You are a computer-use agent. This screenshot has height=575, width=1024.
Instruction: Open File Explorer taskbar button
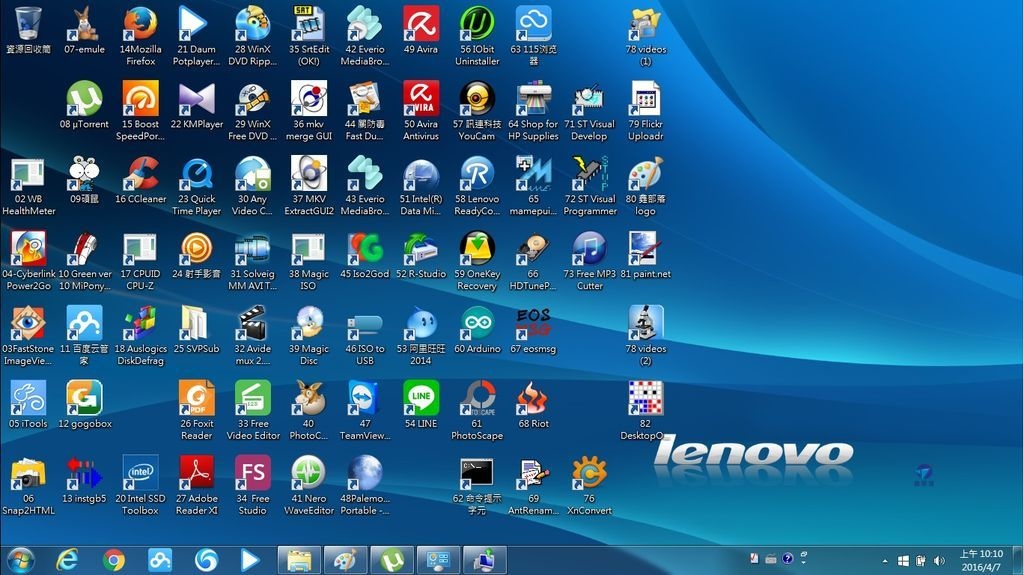tap(299, 560)
